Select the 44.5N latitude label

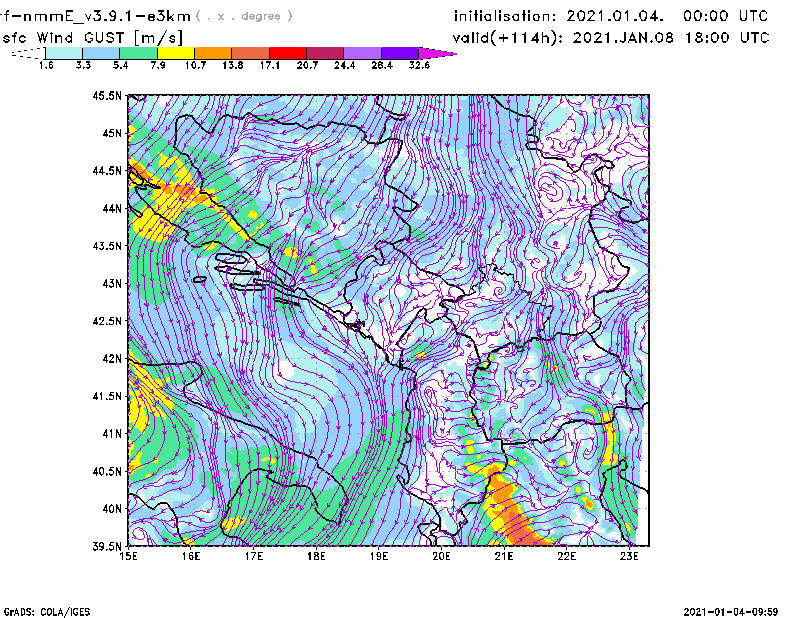pyautogui.click(x=107, y=170)
